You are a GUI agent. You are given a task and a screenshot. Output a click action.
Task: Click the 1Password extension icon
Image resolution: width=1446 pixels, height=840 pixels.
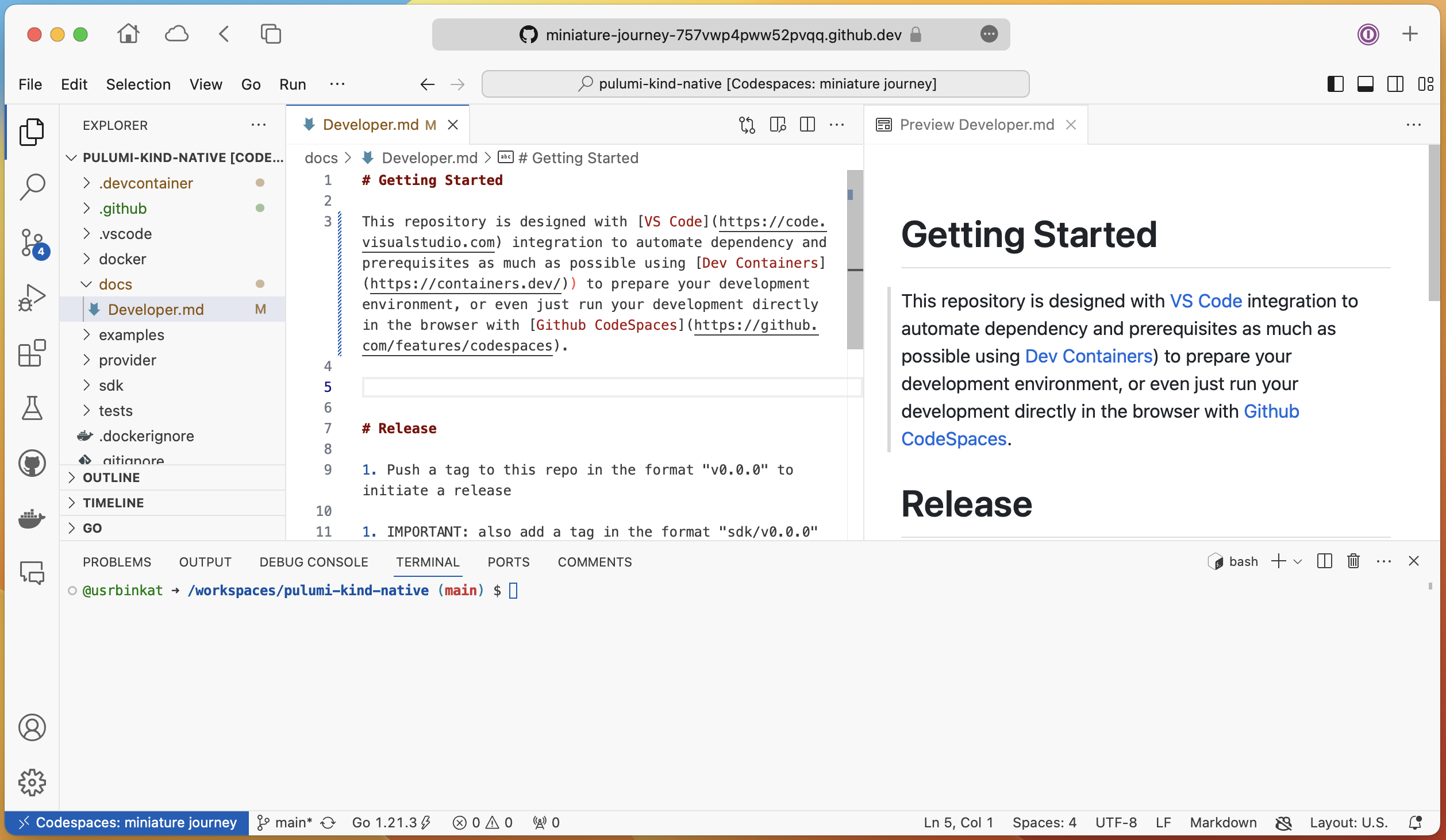pos(1368,34)
